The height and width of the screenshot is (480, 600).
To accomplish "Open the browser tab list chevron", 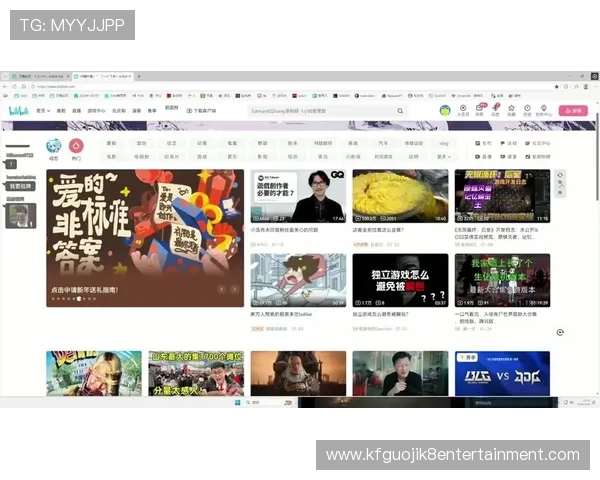I will (5, 76).
